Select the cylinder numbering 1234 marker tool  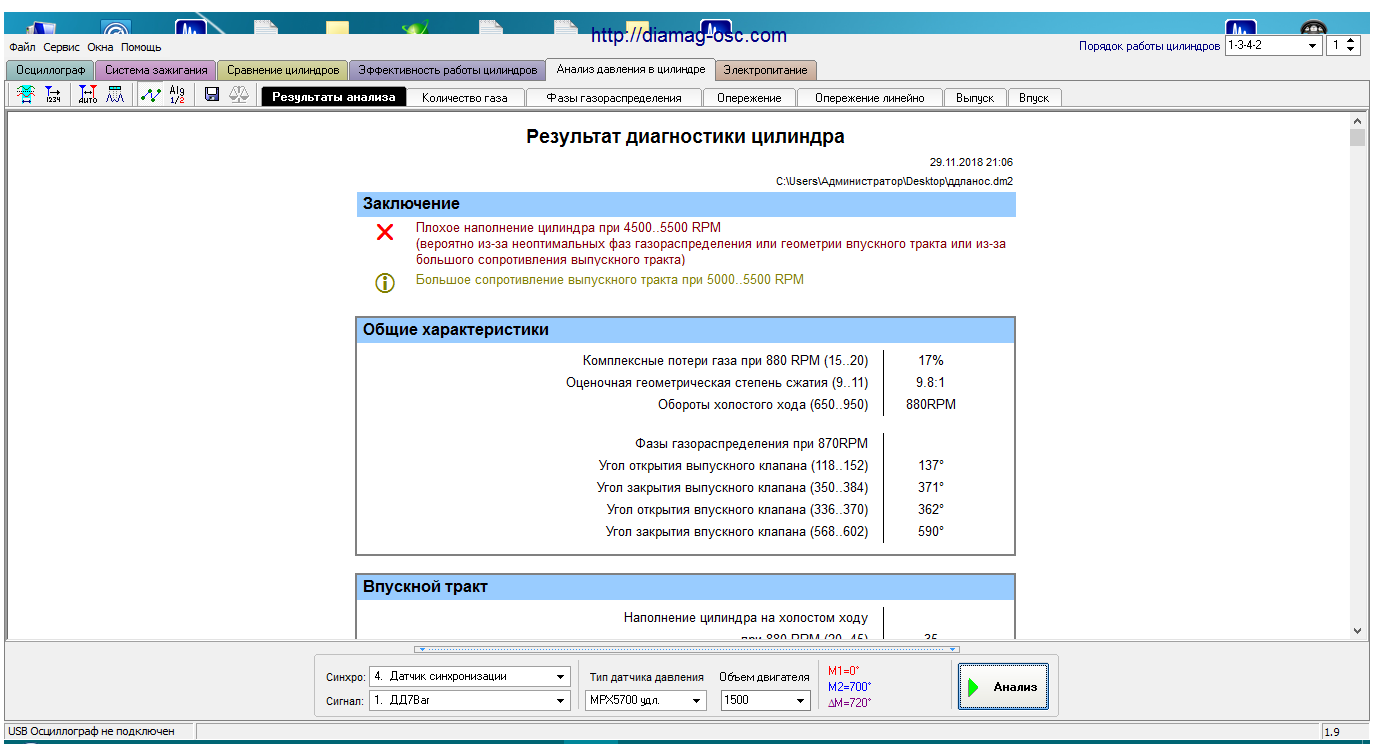53,95
